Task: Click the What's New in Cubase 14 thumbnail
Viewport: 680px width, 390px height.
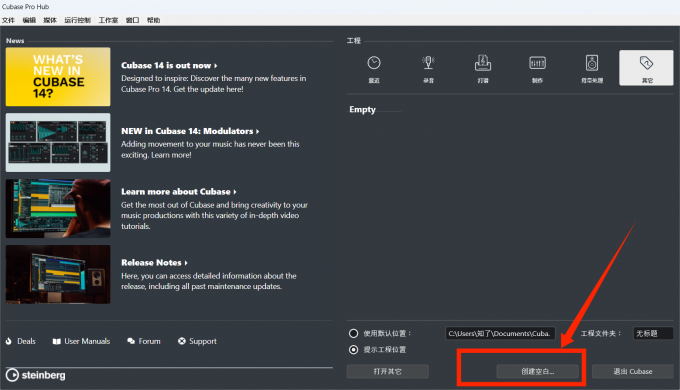Action: pyautogui.click(x=58, y=77)
